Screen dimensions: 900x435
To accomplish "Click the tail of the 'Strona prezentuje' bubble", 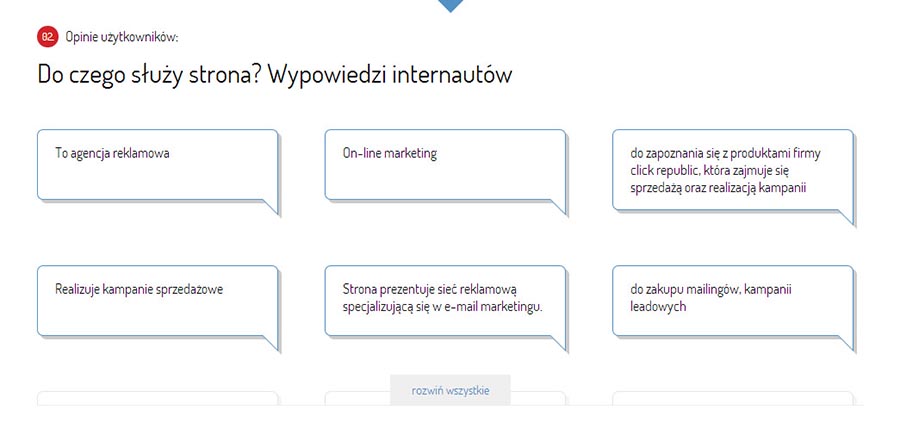I will [557, 343].
